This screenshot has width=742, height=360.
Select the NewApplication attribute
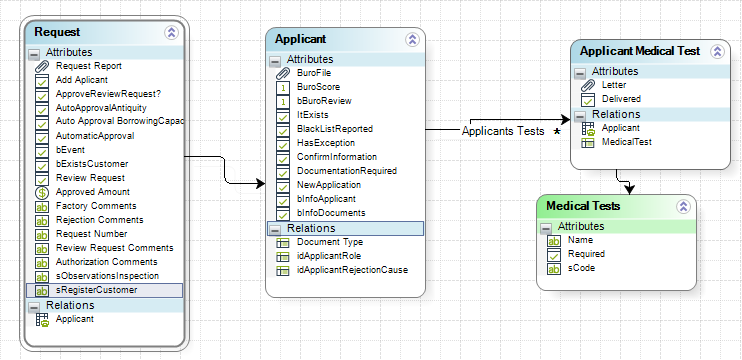pos(329,185)
